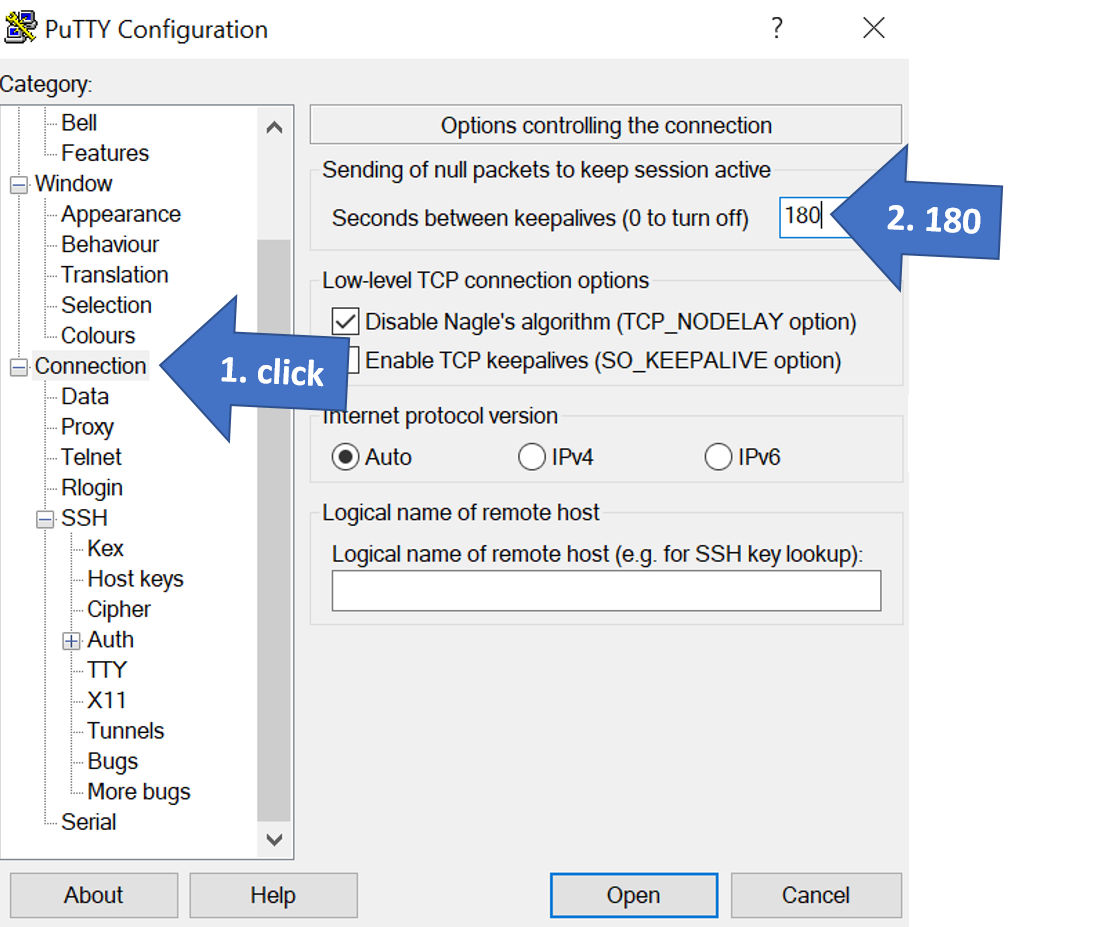
Task: Select IPv4 protocol radio button
Action: (532, 457)
